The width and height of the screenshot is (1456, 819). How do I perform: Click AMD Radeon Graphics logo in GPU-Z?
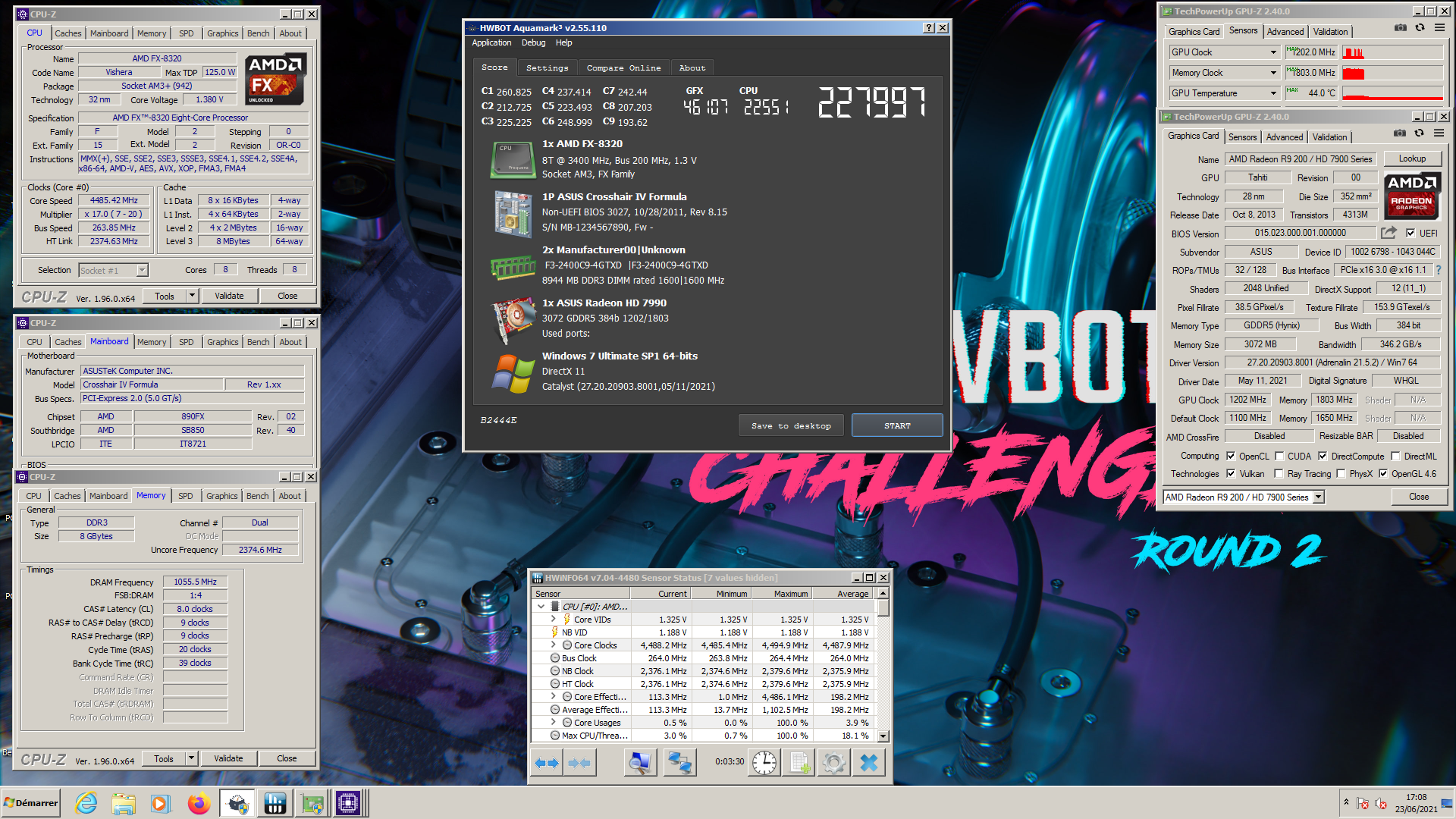1411,196
